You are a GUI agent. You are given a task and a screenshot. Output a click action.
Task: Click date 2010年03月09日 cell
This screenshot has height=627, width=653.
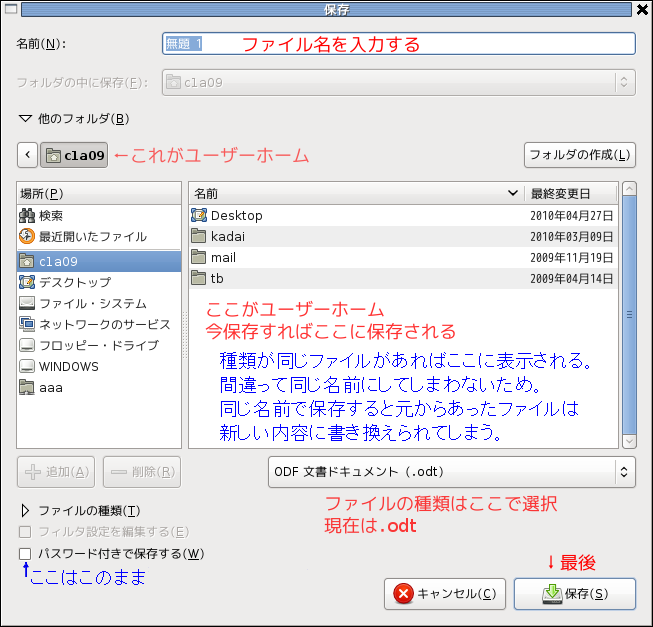(571, 236)
